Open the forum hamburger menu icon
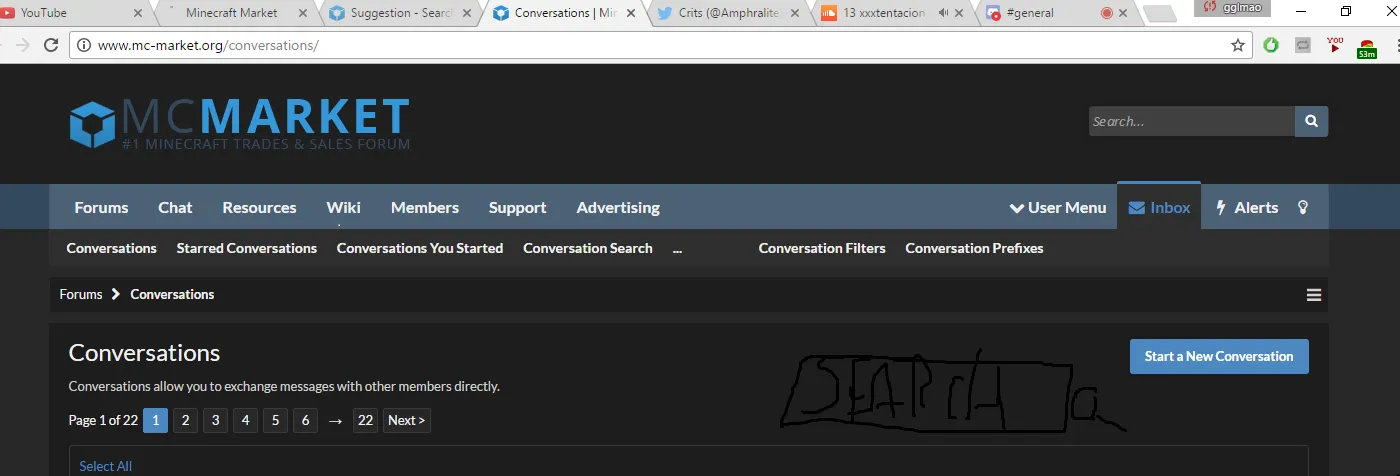This screenshot has width=1400, height=476. click(1314, 294)
